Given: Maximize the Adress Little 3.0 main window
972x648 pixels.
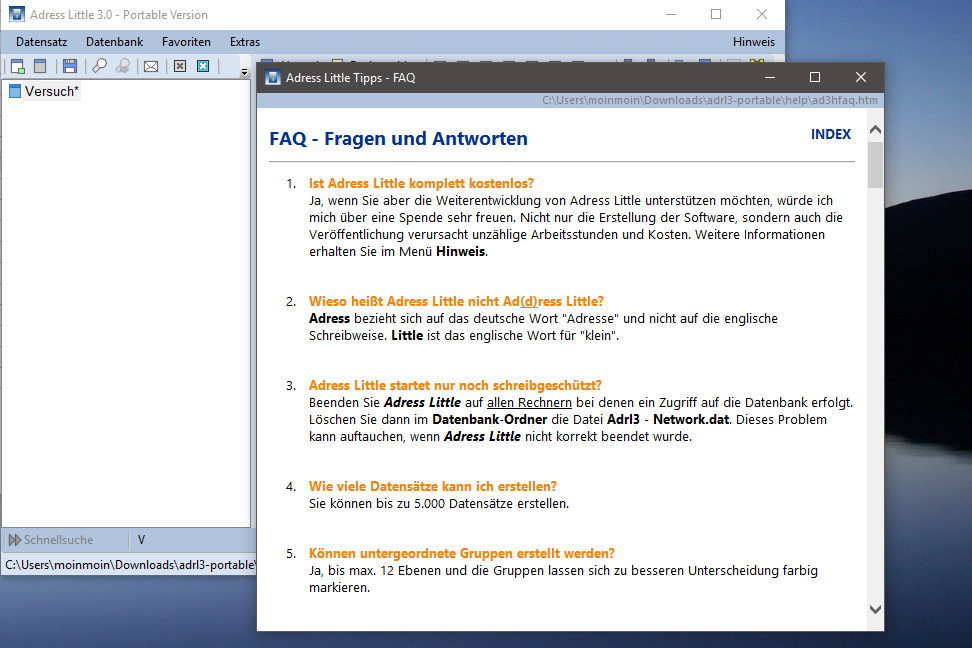Looking at the screenshot, I should click(716, 14).
